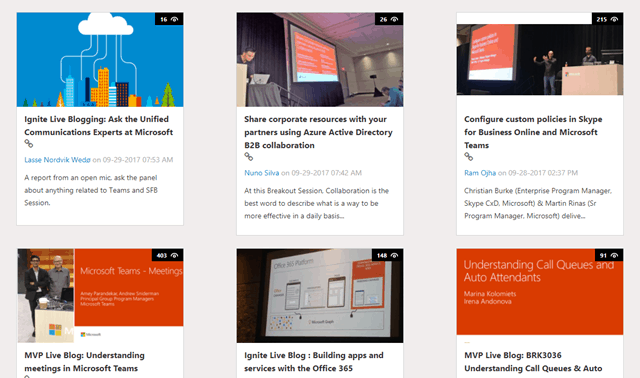Open 'MVP Live Blog: Understanding meetings' post

[x=84, y=362]
